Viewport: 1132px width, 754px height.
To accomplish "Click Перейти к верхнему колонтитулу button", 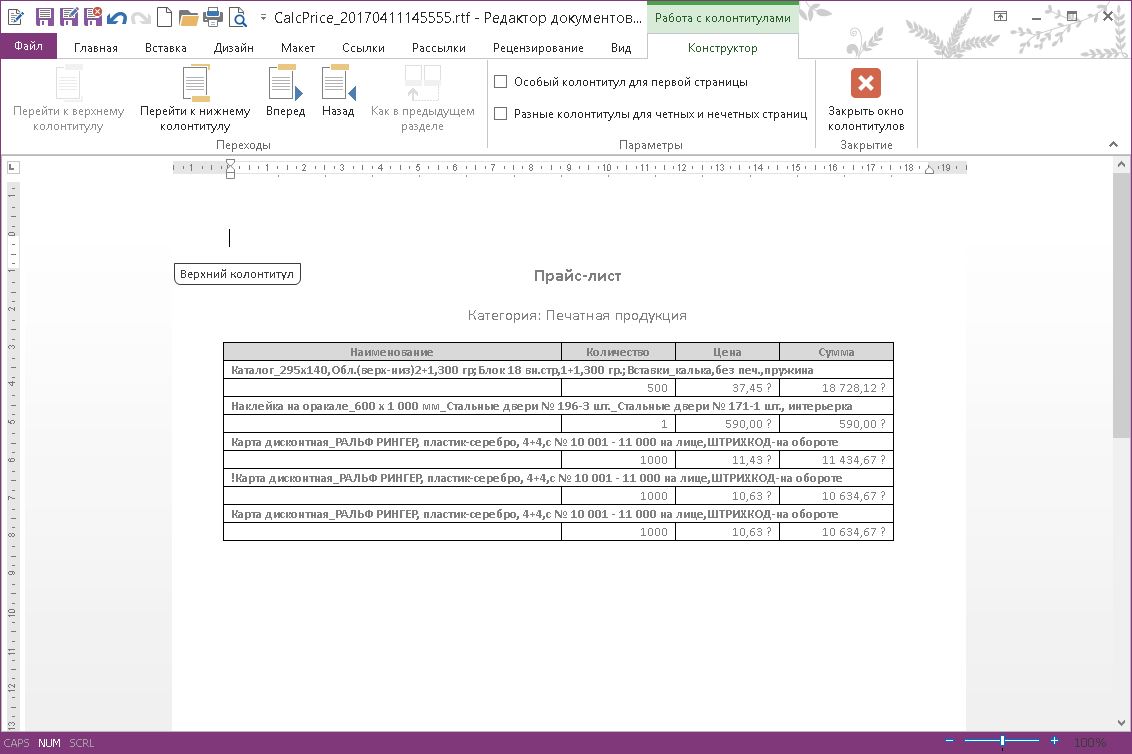I will pyautogui.click(x=69, y=99).
